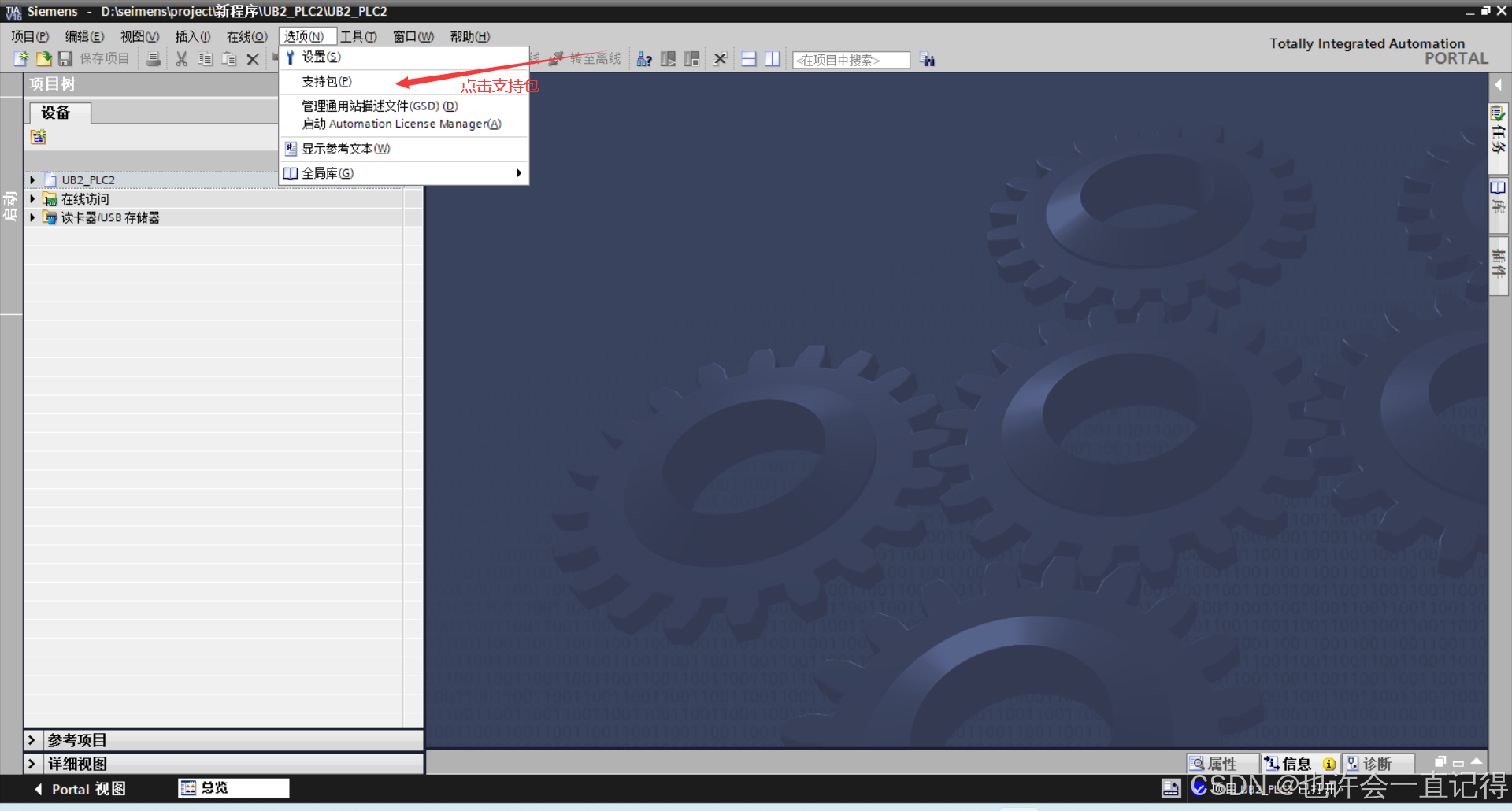
Task: Collapse the right task card arrow
Action: click(x=1499, y=84)
